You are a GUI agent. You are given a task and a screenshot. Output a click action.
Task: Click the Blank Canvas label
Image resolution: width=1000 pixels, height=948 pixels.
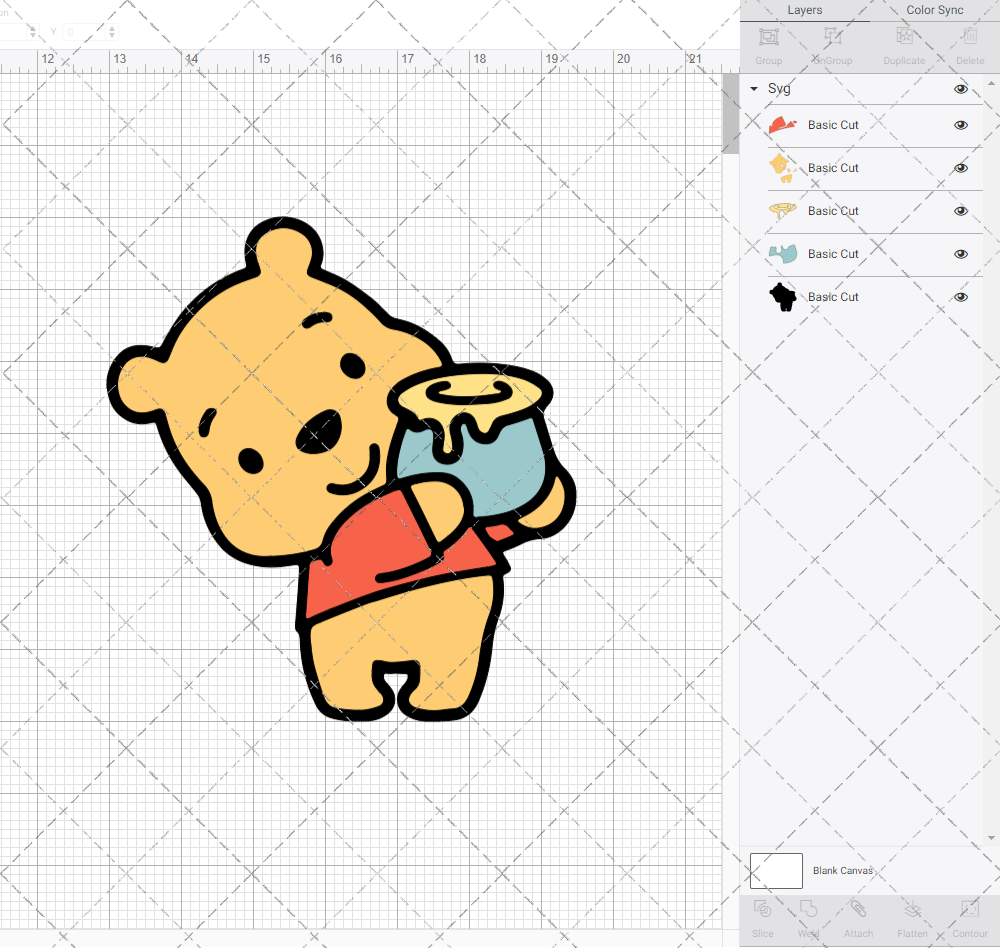click(x=842, y=871)
